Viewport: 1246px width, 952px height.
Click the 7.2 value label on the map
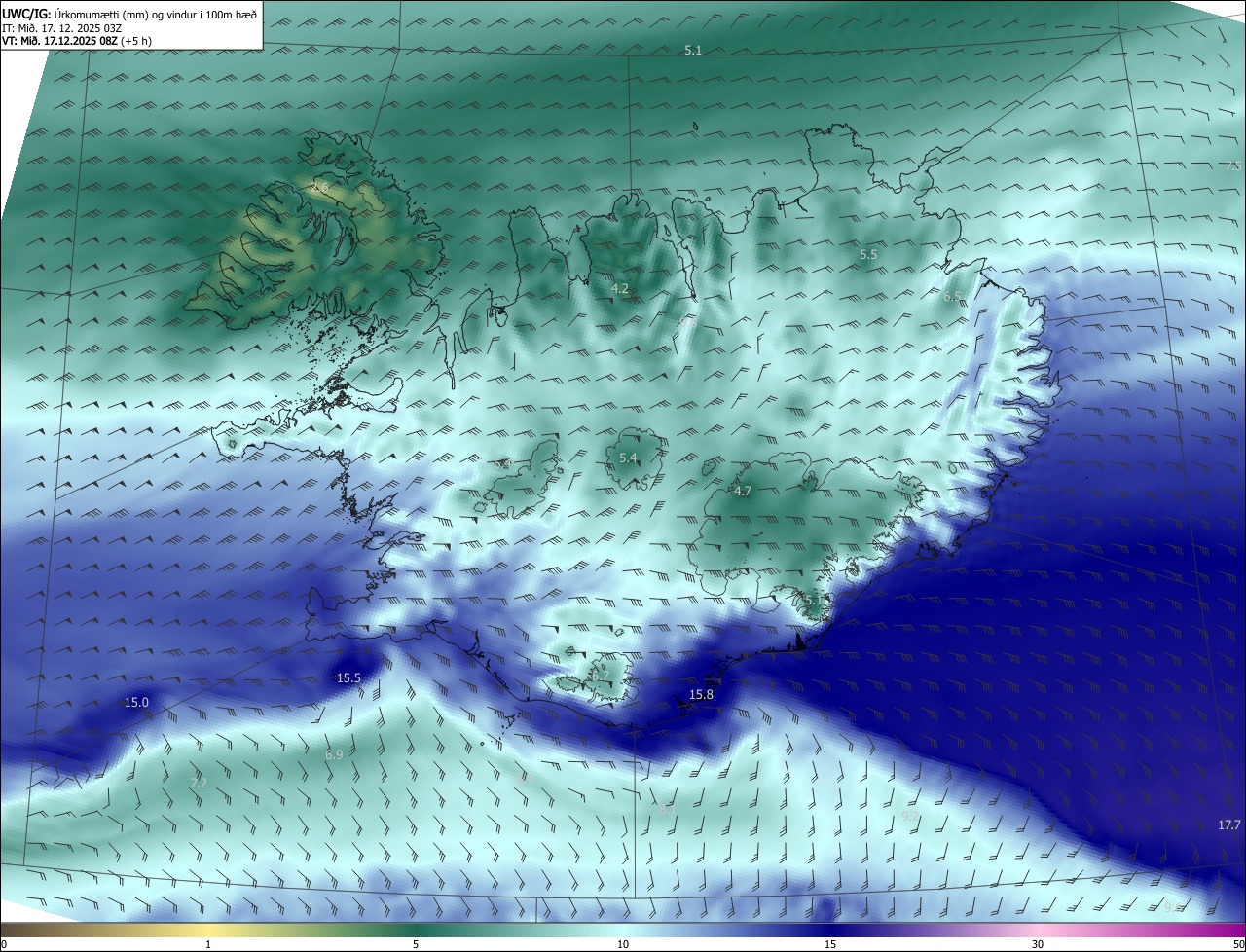coord(199,783)
